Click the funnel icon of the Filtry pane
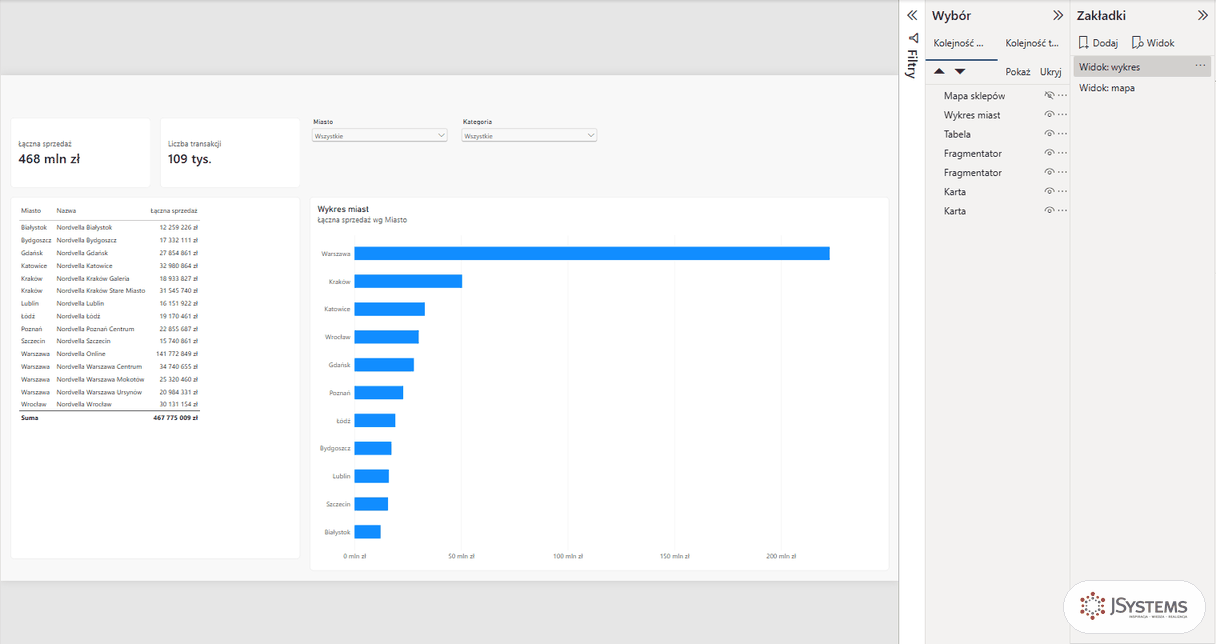 912,38
